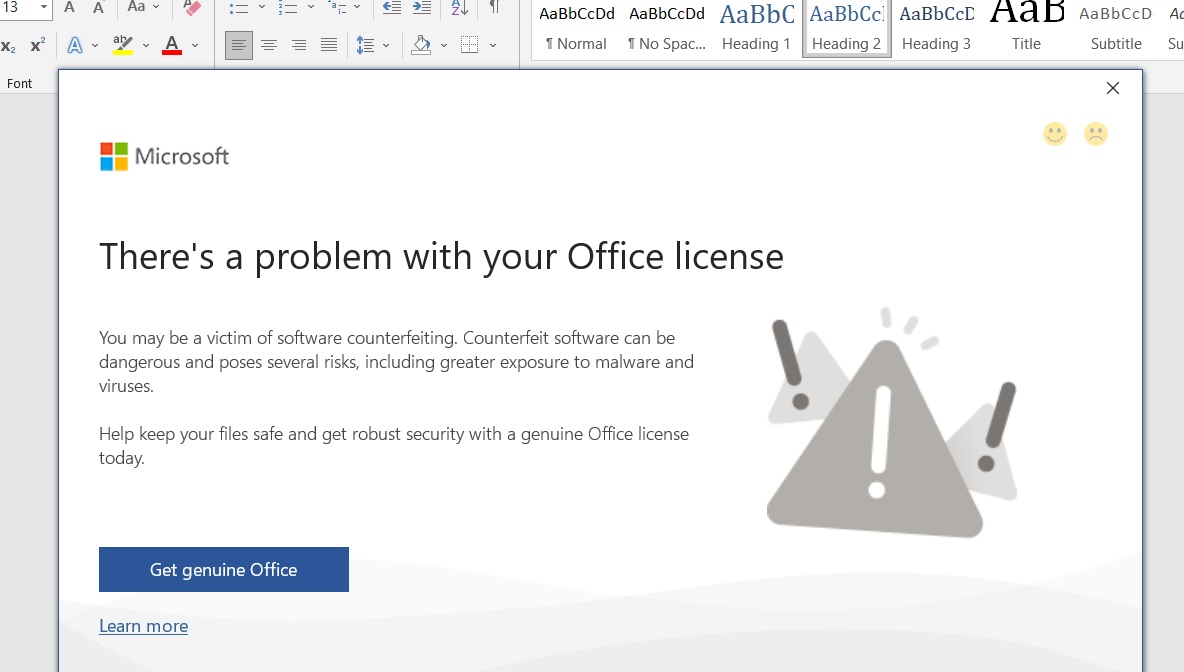This screenshot has width=1184, height=672.
Task: Expand the multilevel list dropdown arrow
Action: click(357, 8)
